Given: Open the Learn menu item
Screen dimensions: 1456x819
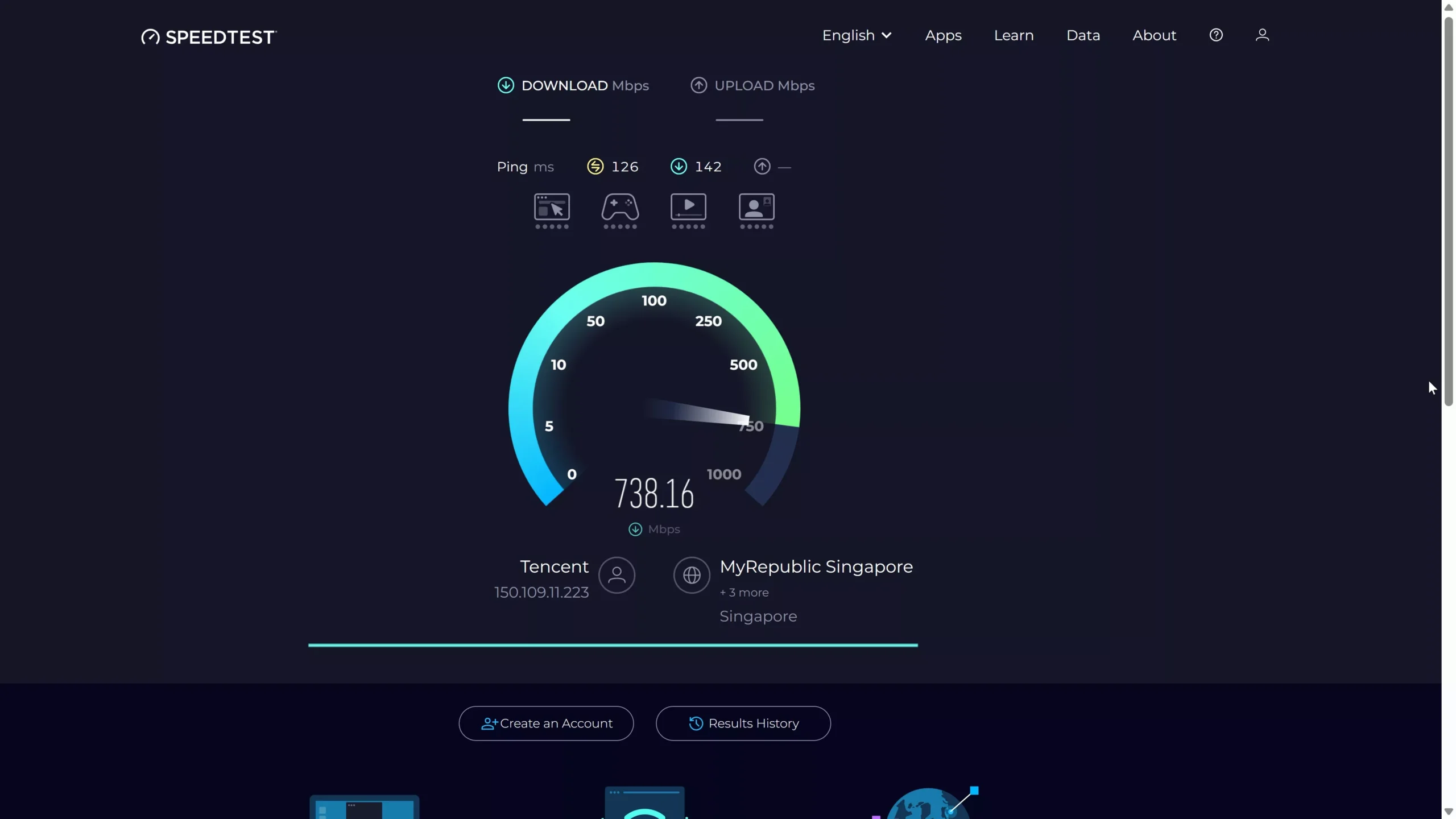Looking at the screenshot, I should click(x=1014, y=35).
